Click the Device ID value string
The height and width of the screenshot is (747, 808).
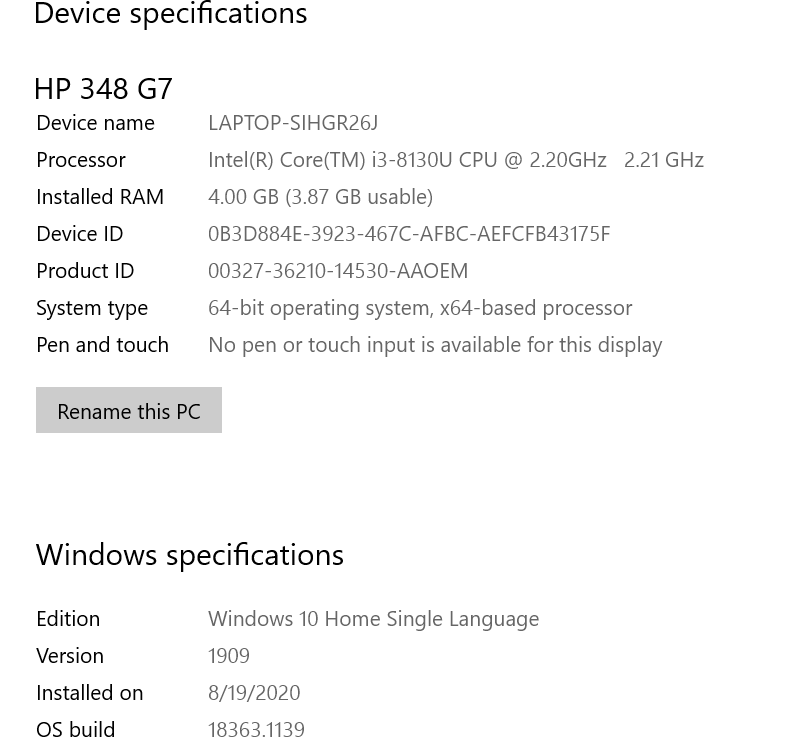point(409,234)
